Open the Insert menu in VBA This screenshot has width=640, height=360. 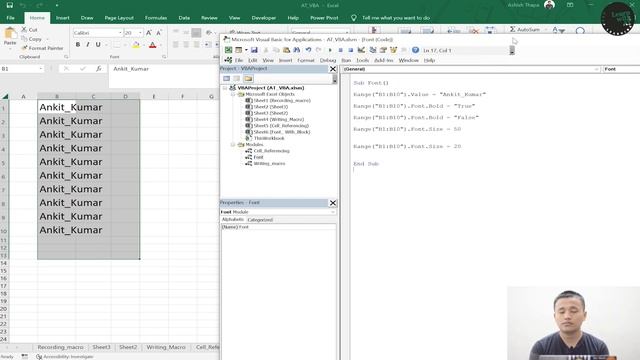tap(285, 60)
